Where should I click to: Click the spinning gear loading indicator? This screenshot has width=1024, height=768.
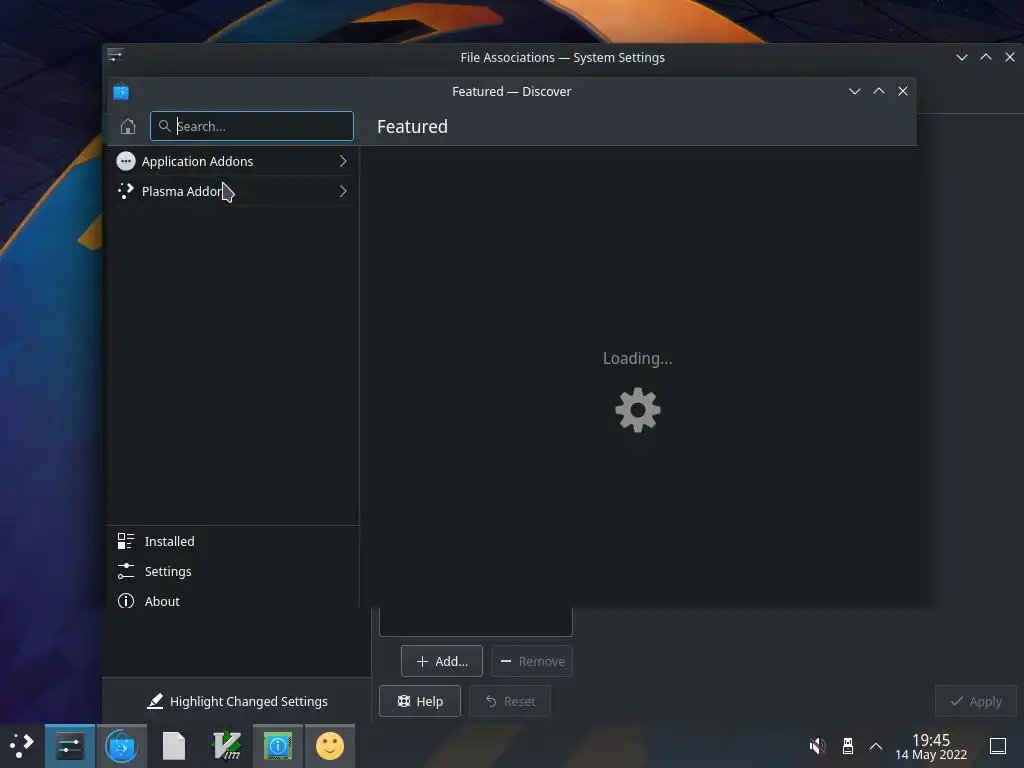pyautogui.click(x=638, y=410)
